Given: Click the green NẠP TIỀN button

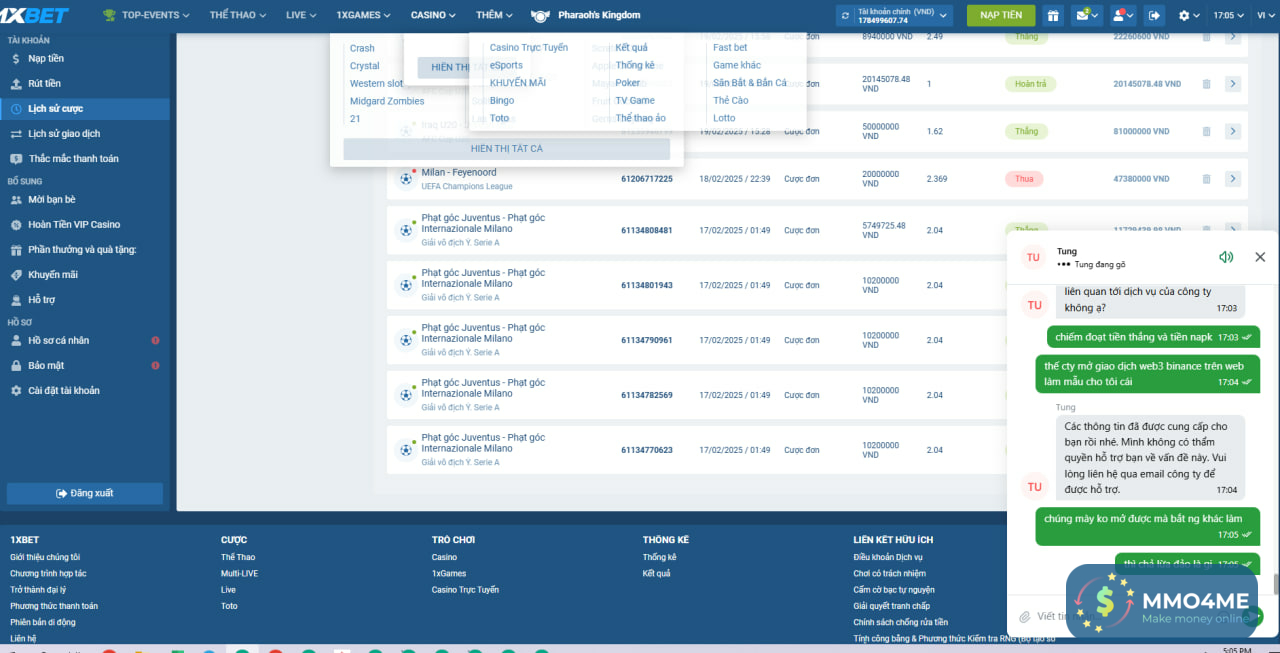Looking at the screenshot, I should click(x=1001, y=15).
